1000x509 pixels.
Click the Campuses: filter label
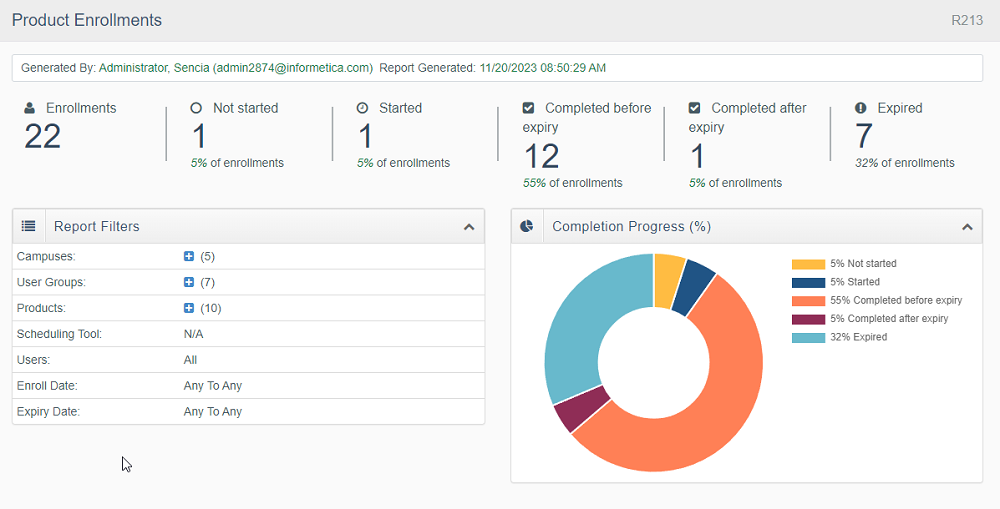coord(46,256)
